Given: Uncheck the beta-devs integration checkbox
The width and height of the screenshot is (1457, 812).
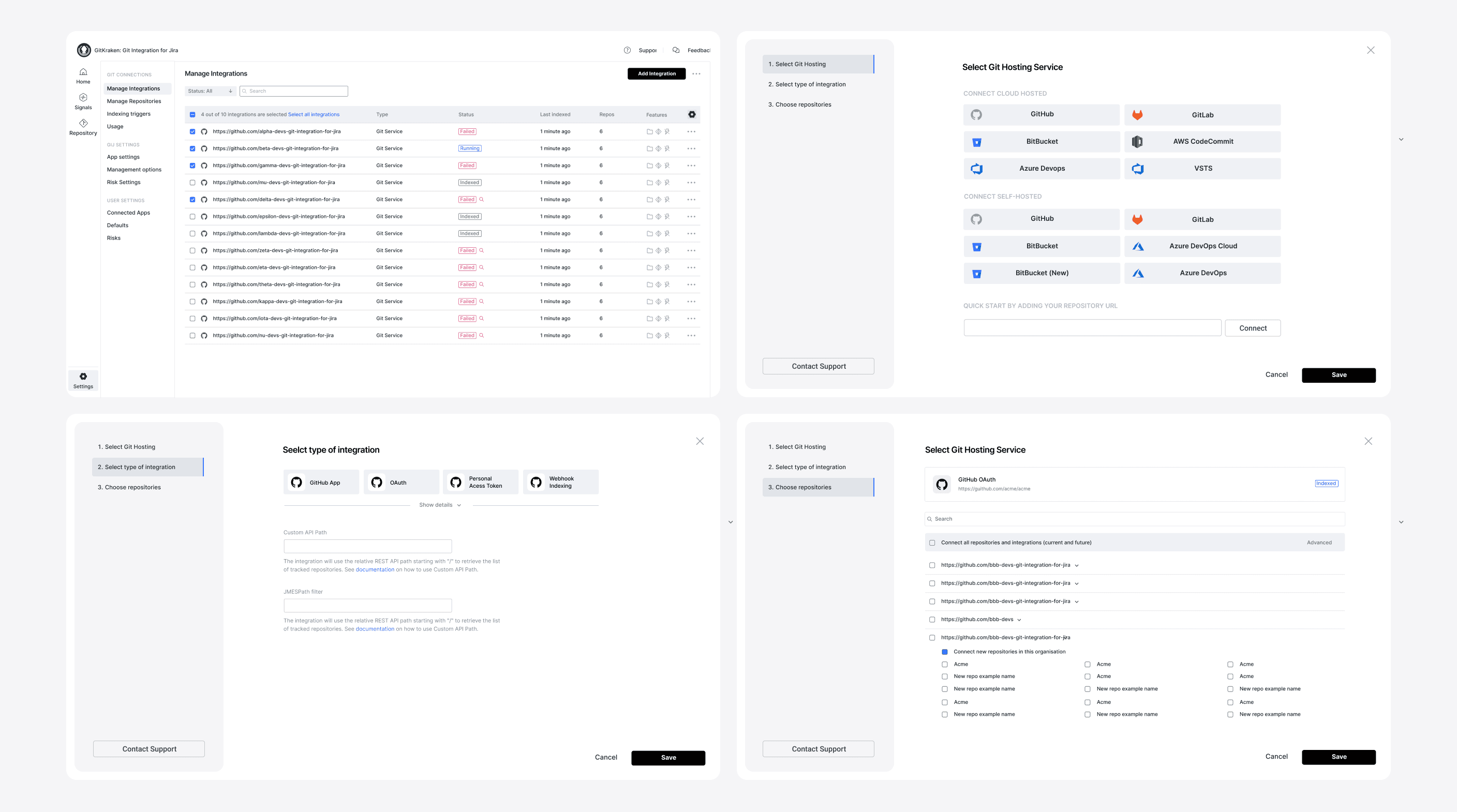Looking at the screenshot, I should [x=192, y=149].
